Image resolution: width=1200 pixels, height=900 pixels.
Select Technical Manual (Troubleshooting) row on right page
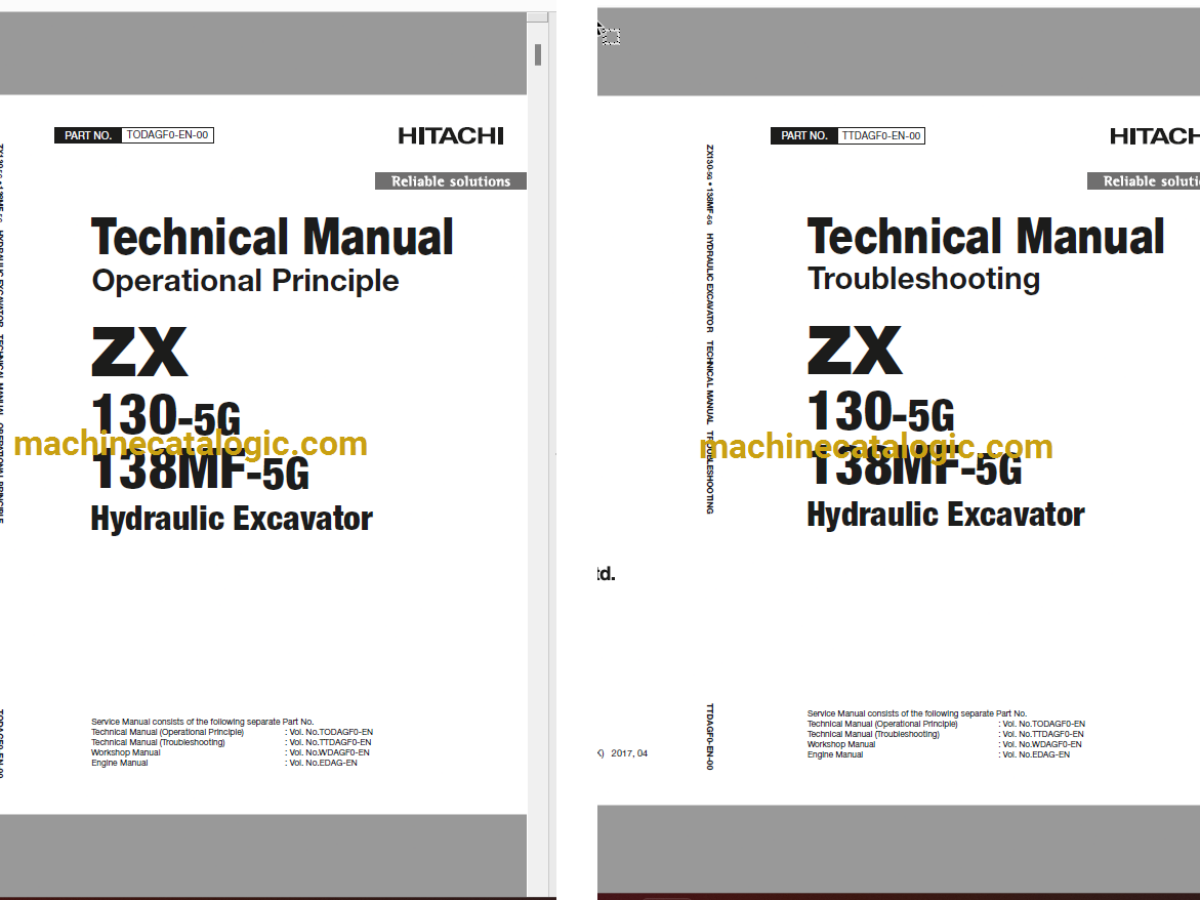(945, 734)
